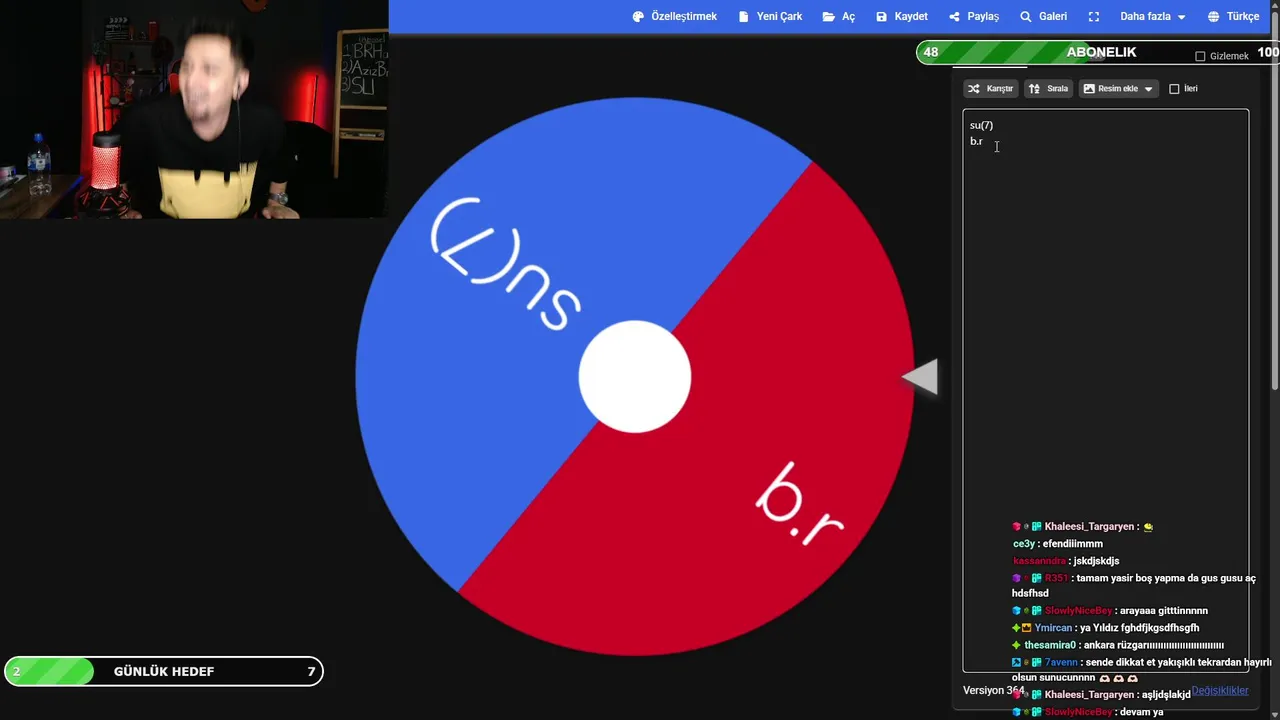Click the file icon beside Yeni Çark
The height and width of the screenshot is (720, 1280).
click(743, 16)
